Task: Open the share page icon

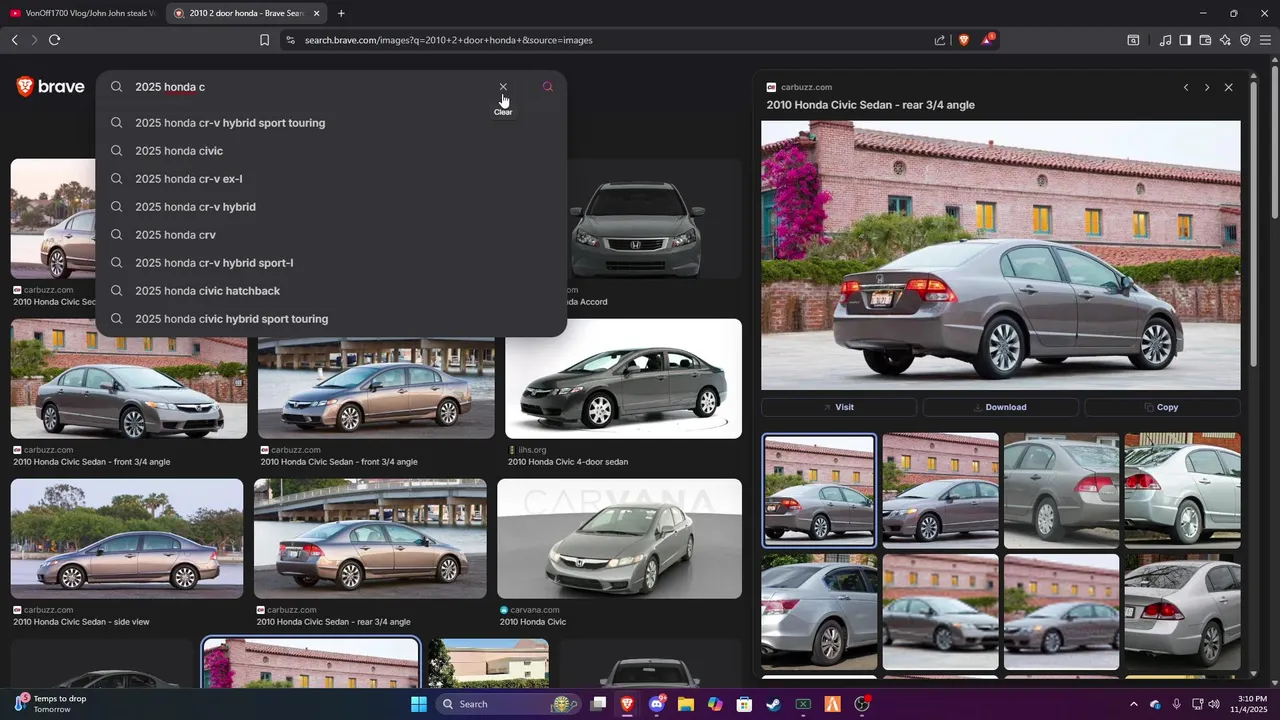Action: [x=940, y=40]
